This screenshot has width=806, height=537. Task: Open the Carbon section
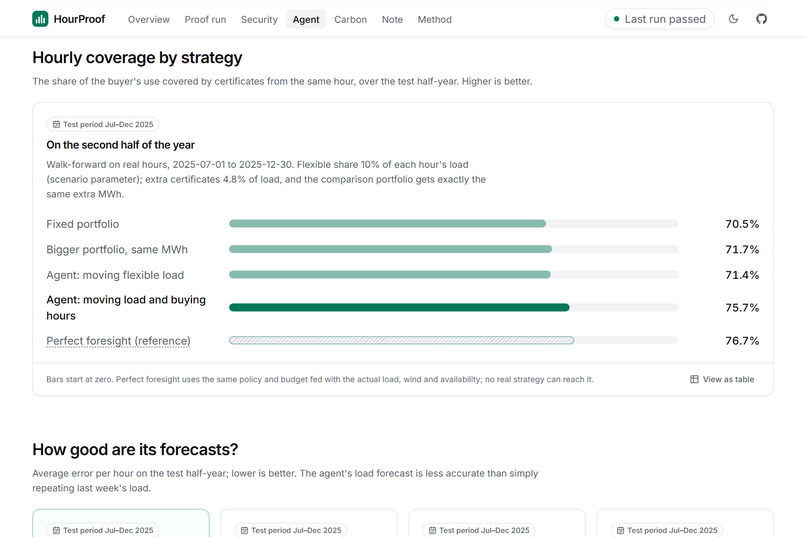[351, 20]
